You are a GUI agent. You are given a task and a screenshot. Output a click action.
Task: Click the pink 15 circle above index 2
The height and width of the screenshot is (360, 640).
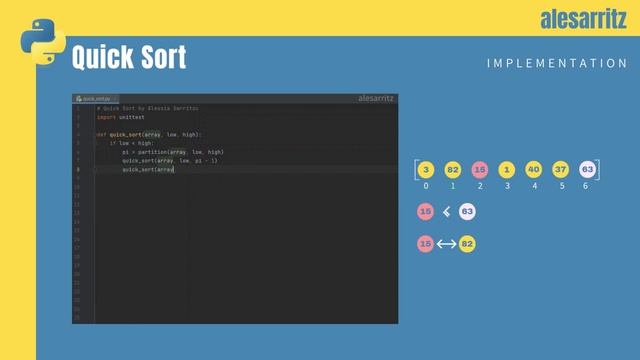tap(480, 169)
